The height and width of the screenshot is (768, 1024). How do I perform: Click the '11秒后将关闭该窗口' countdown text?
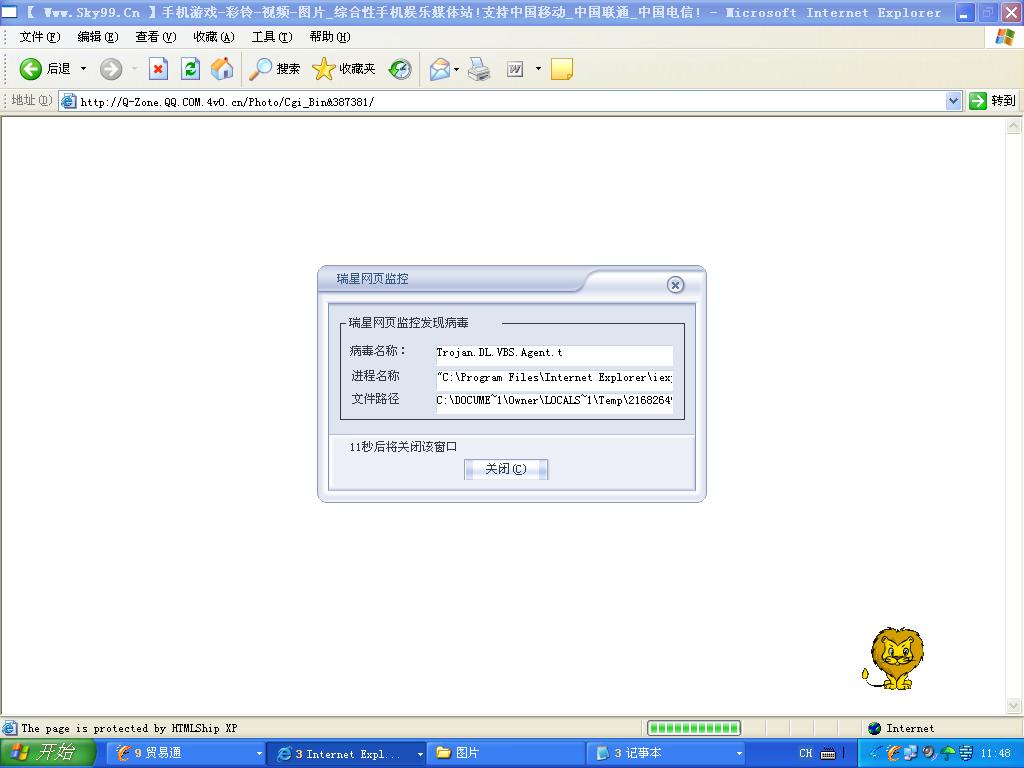pos(403,447)
